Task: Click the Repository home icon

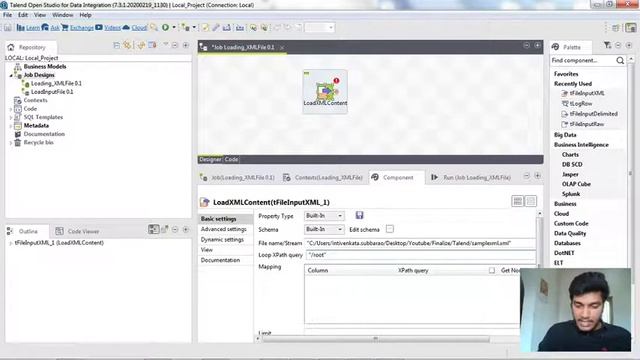Action: point(11,47)
